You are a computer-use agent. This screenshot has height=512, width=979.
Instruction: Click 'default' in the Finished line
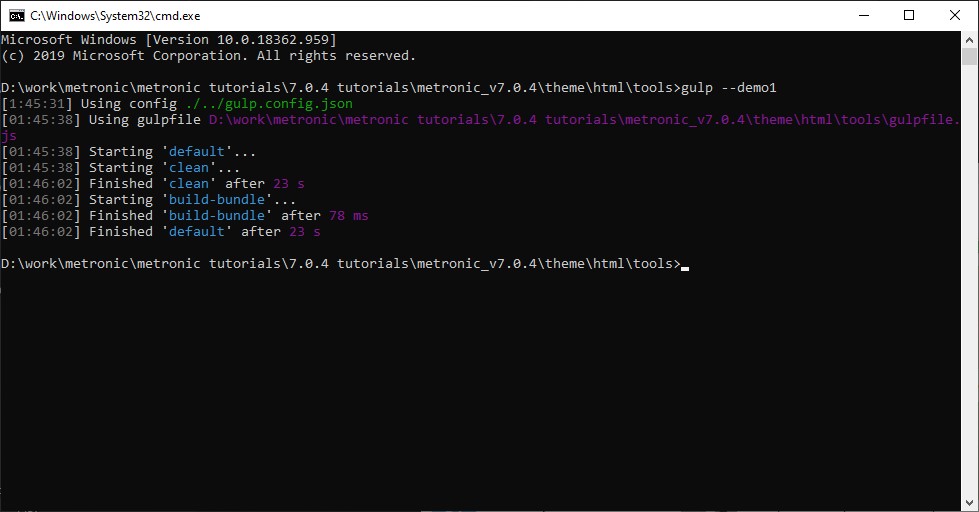click(x=197, y=232)
